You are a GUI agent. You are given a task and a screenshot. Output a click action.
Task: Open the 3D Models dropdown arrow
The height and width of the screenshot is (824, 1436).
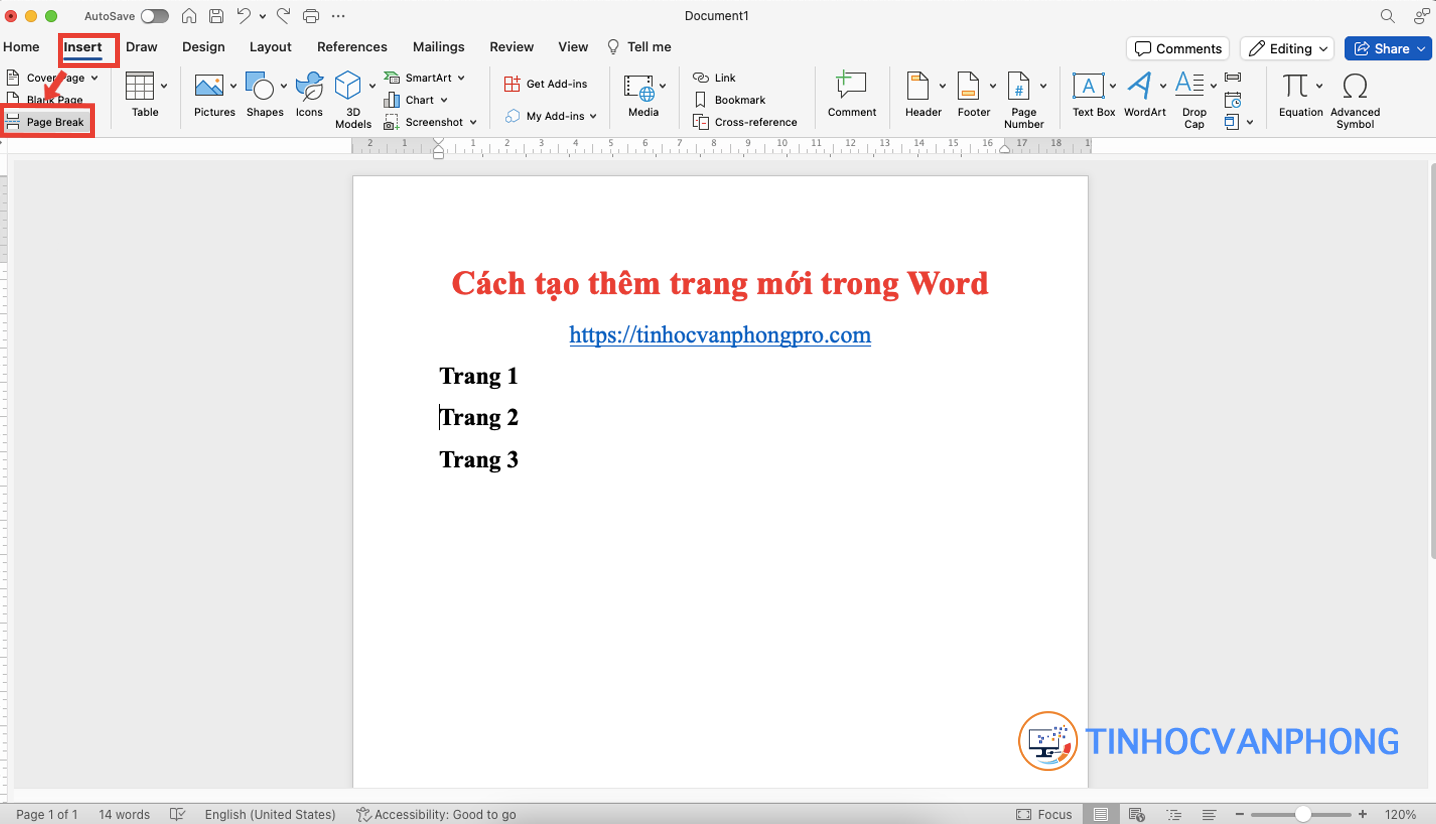(372, 86)
